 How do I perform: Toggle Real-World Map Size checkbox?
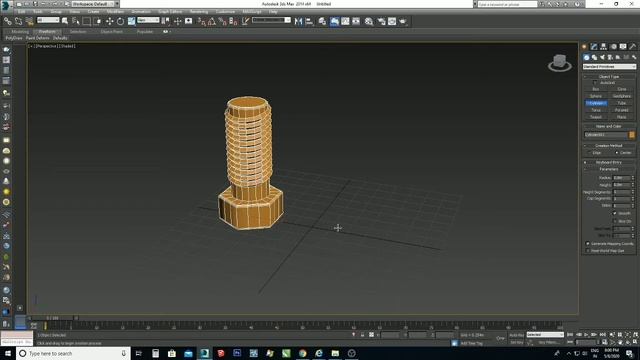588,251
